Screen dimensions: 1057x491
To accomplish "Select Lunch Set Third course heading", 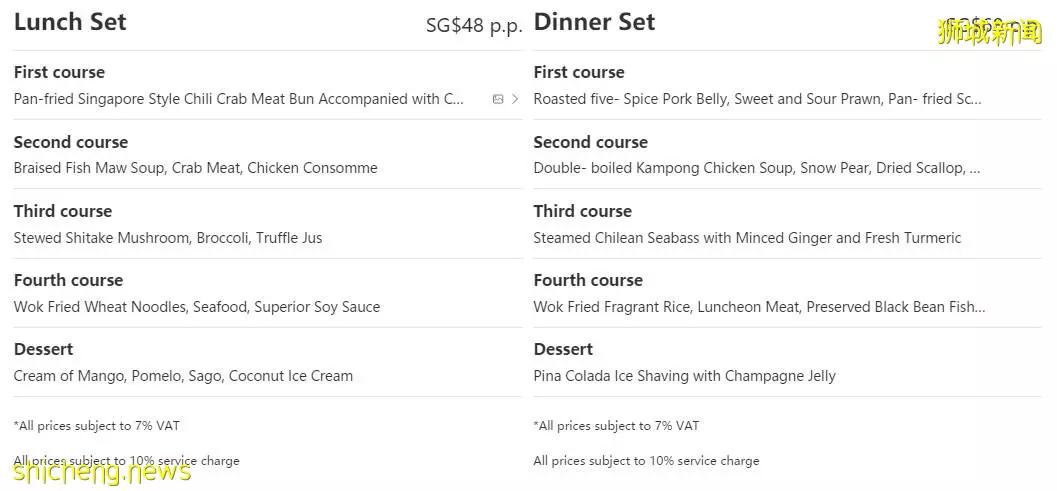I will coord(63,211).
